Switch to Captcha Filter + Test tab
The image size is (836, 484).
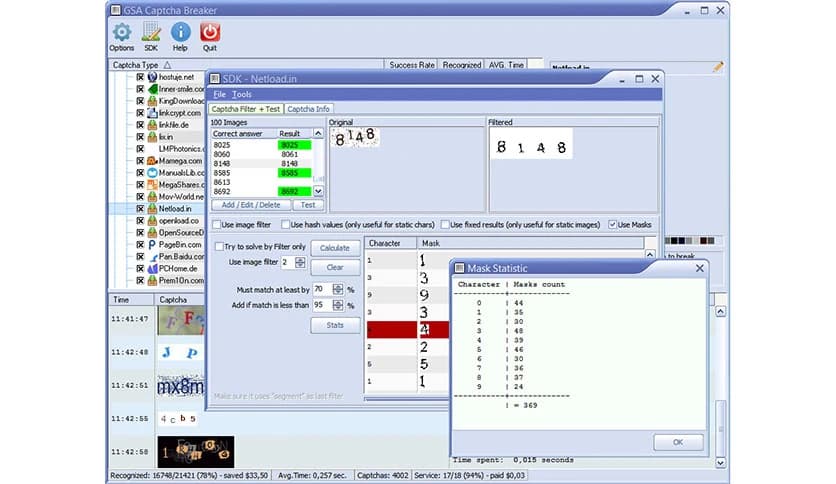[x=246, y=109]
